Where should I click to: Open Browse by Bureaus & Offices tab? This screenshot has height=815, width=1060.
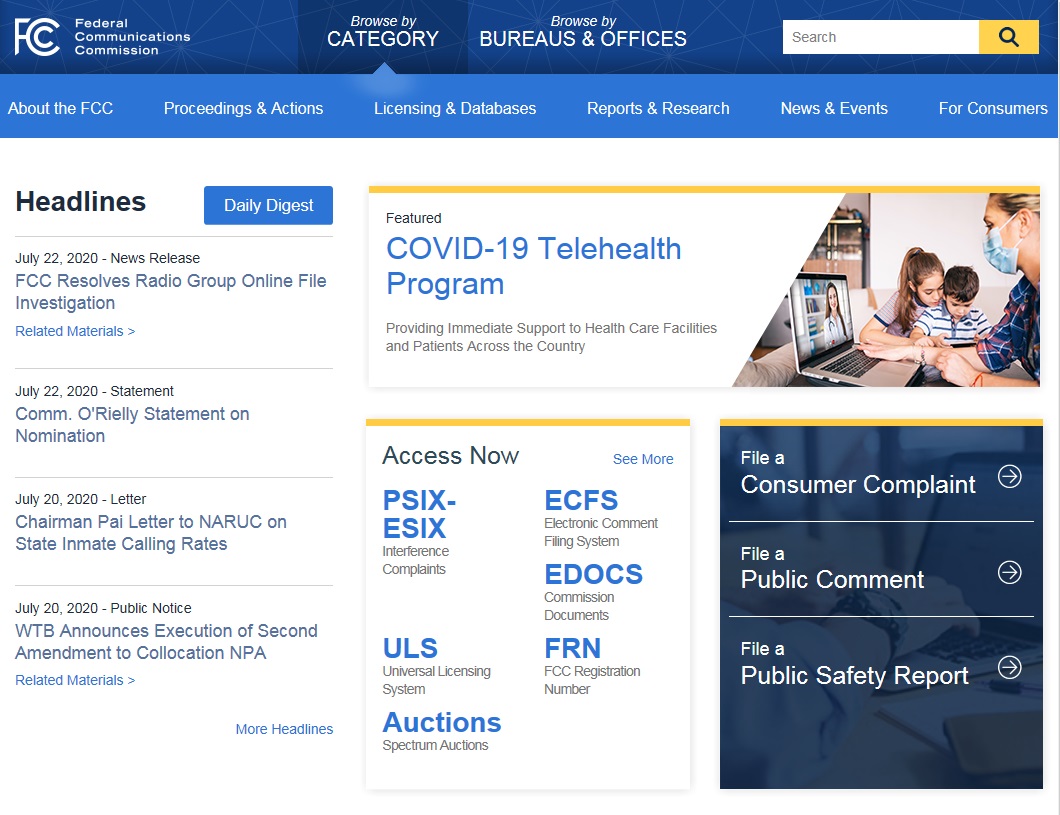[x=583, y=32]
